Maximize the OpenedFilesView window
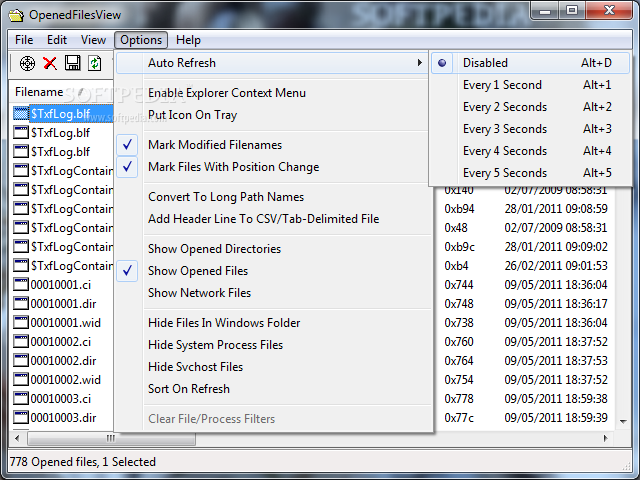The image size is (640, 480). point(572,10)
